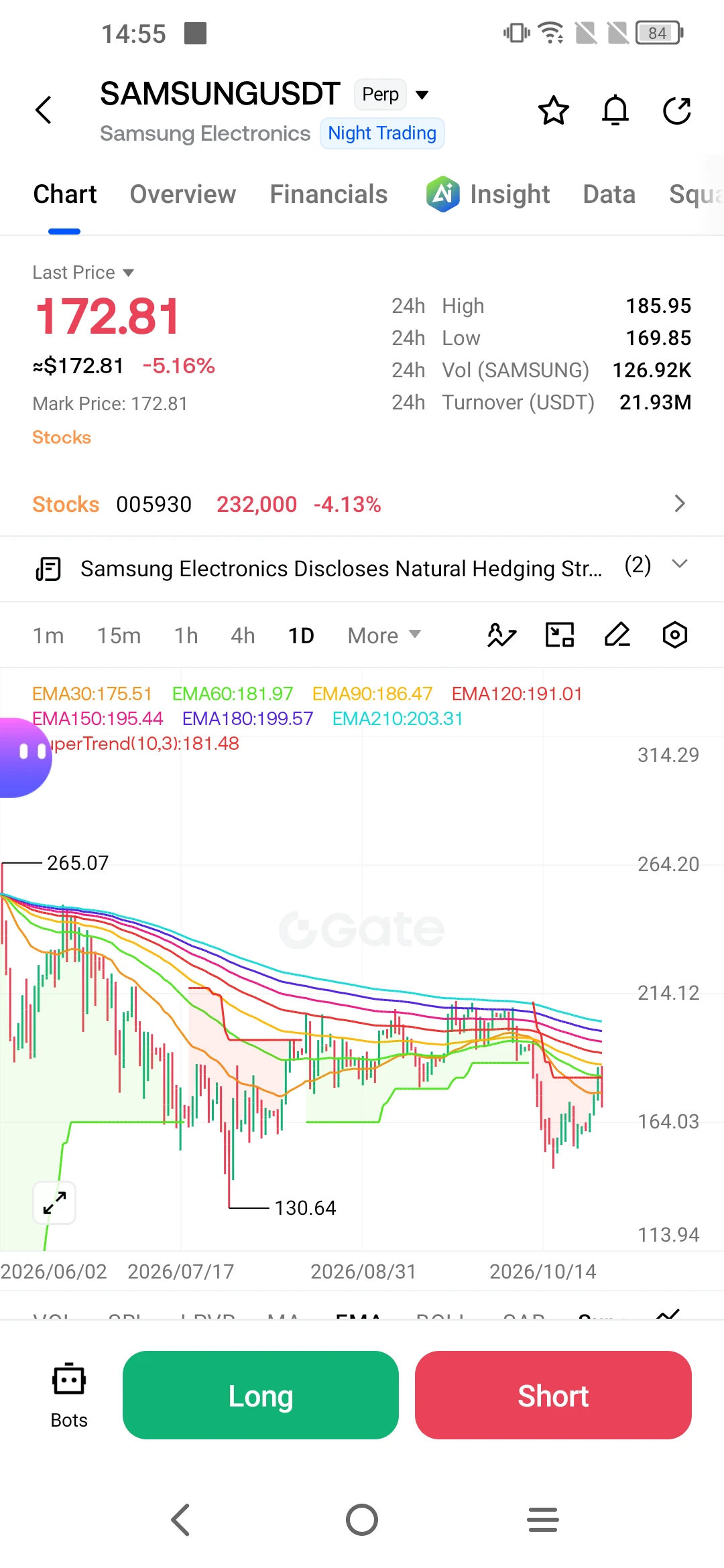Image resolution: width=724 pixels, height=1568 pixels.
Task: Tap the 265.07 high price marker
Action: point(78,863)
